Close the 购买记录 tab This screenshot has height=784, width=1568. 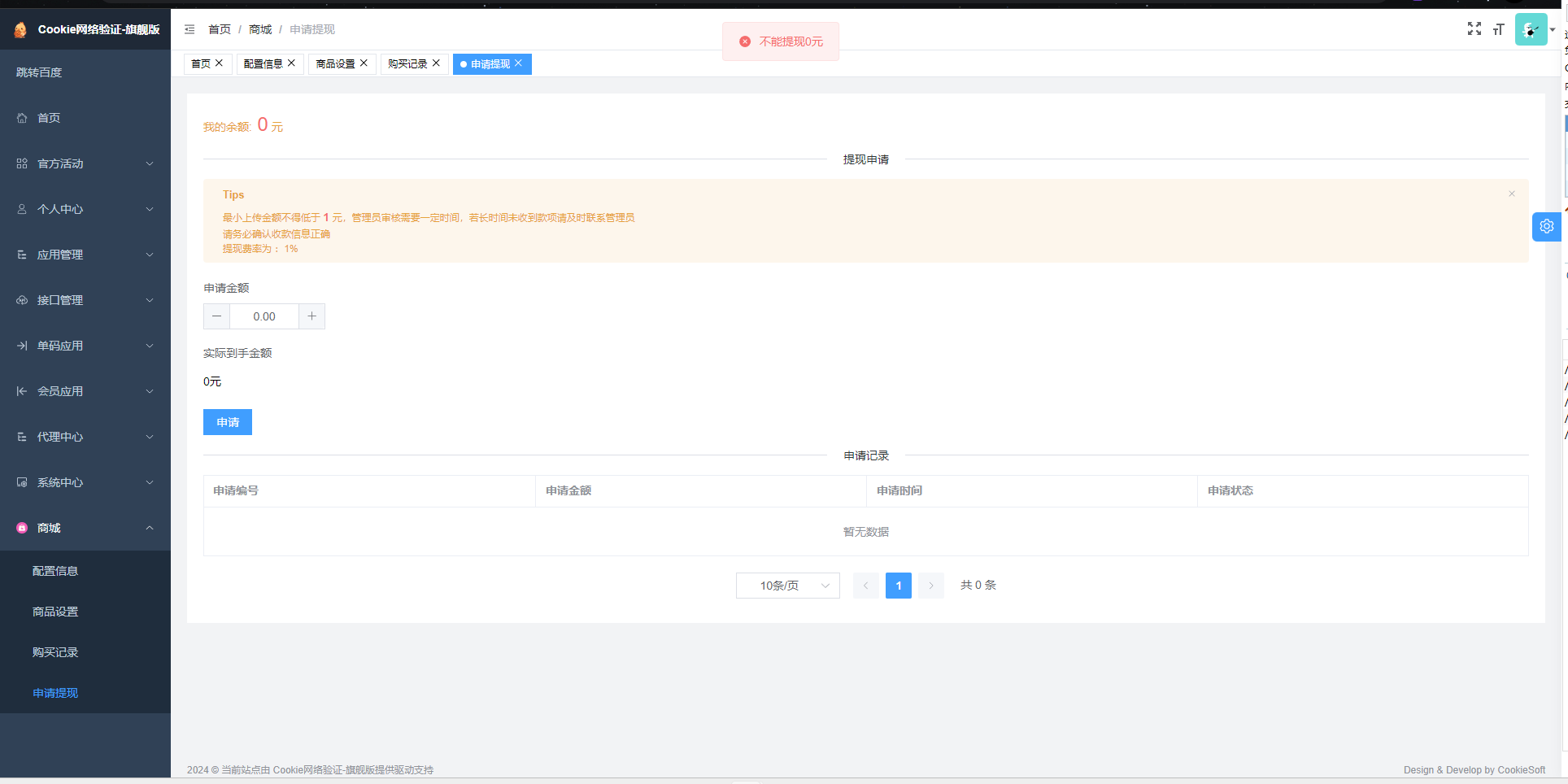click(436, 63)
